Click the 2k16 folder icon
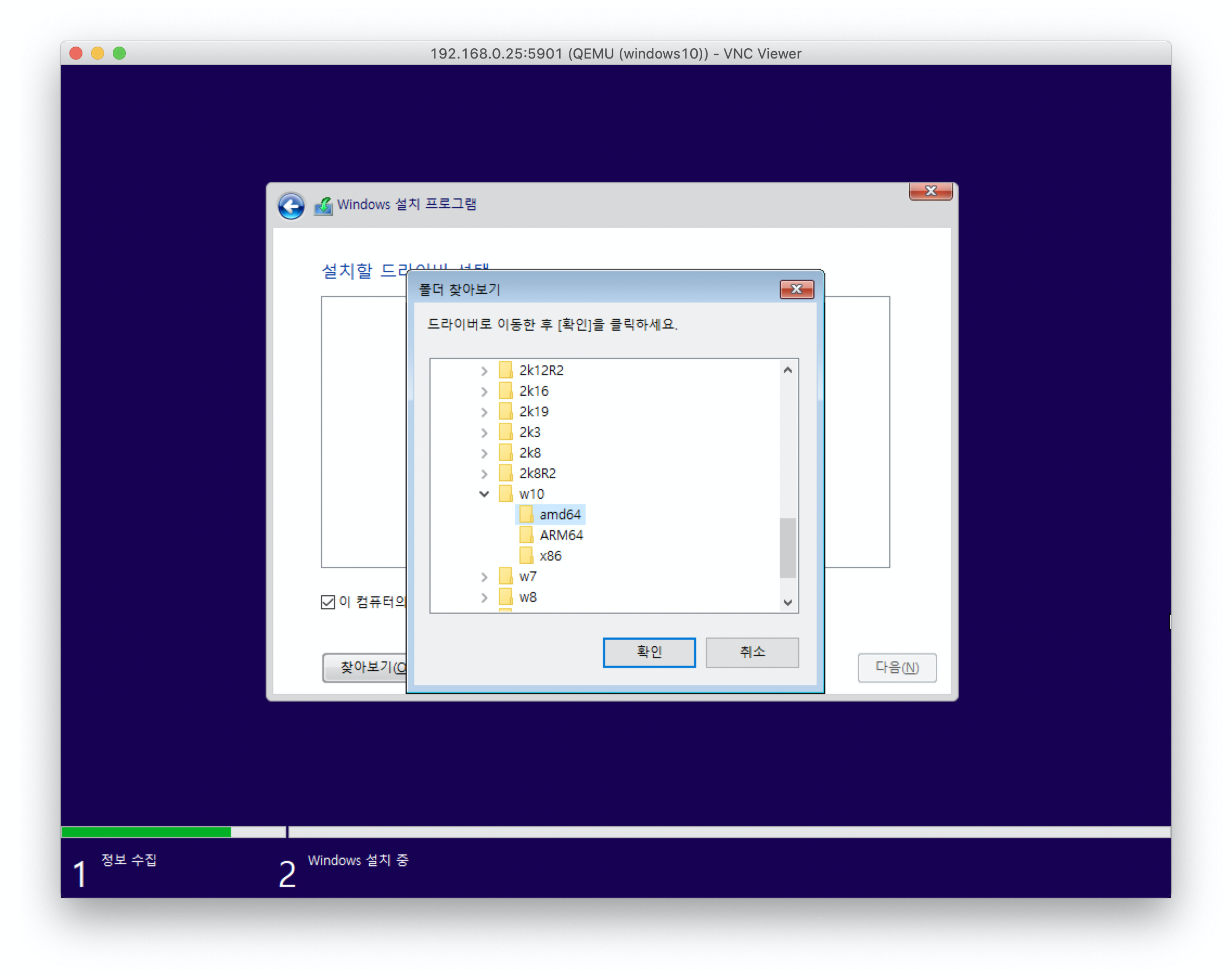This screenshot has height=978, width=1232. pyautogui.click(x=505, y=391)
